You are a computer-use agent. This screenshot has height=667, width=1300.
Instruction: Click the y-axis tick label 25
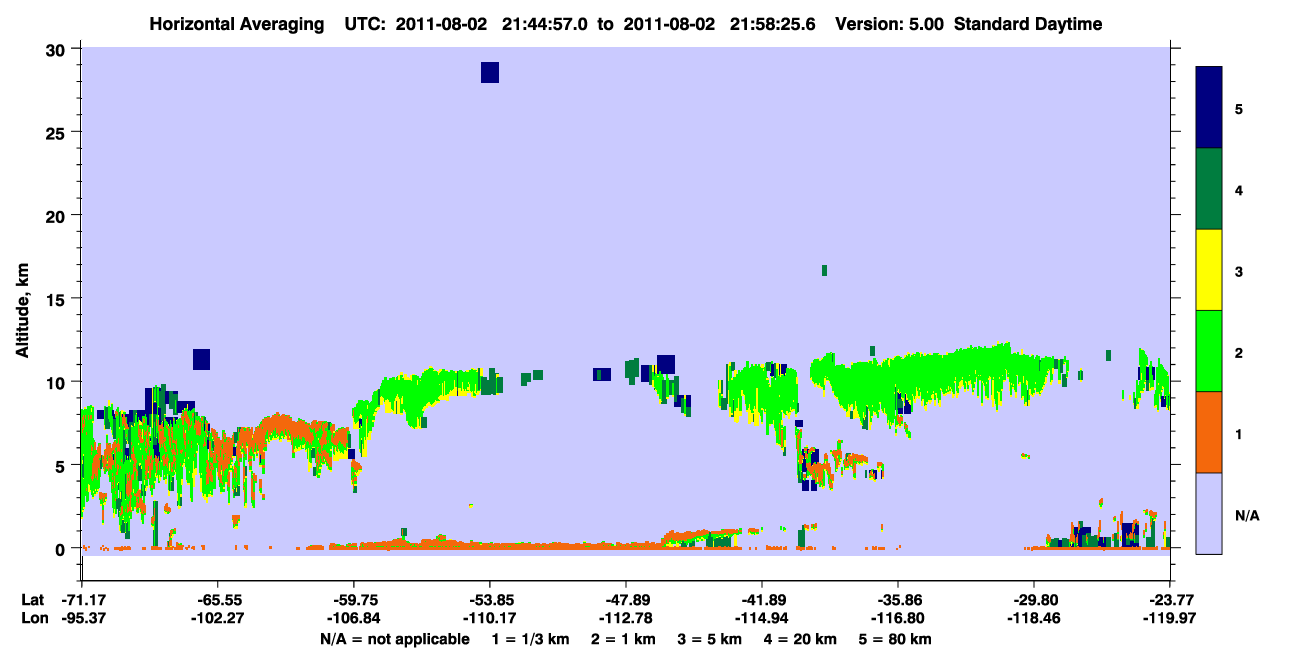point(58,132)
